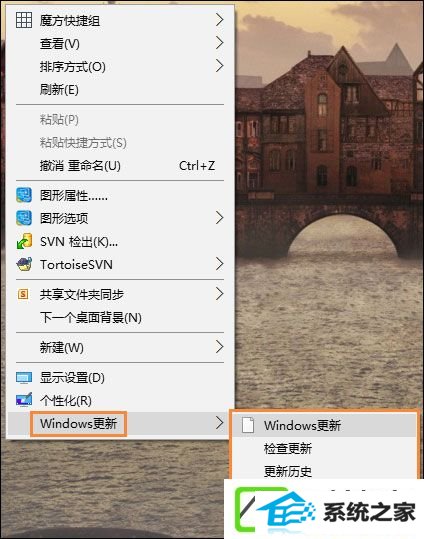Click the SVN 检出 checkout icon
Viewport: 424px width, 539px height.
[24, 241]
